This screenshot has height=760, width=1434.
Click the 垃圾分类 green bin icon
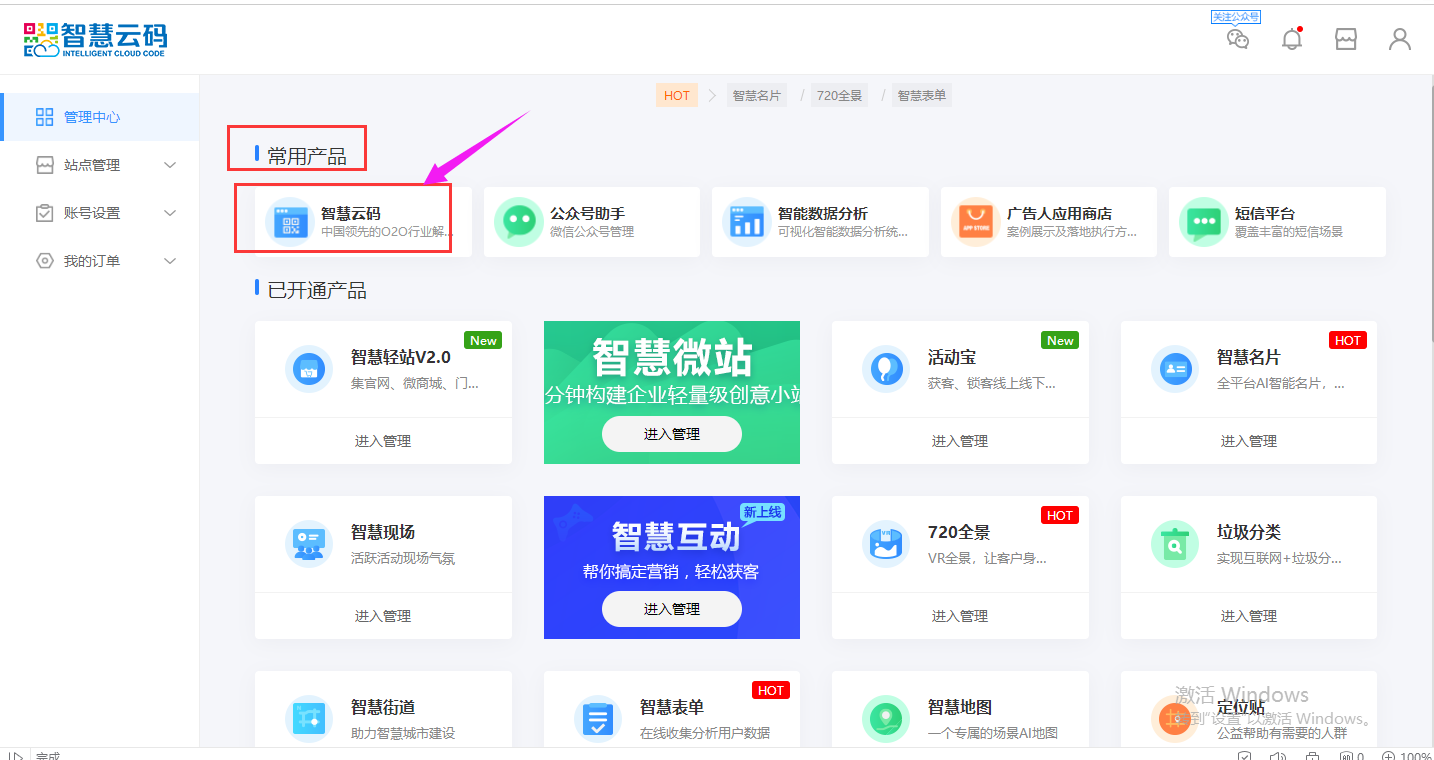[1175, 545]
